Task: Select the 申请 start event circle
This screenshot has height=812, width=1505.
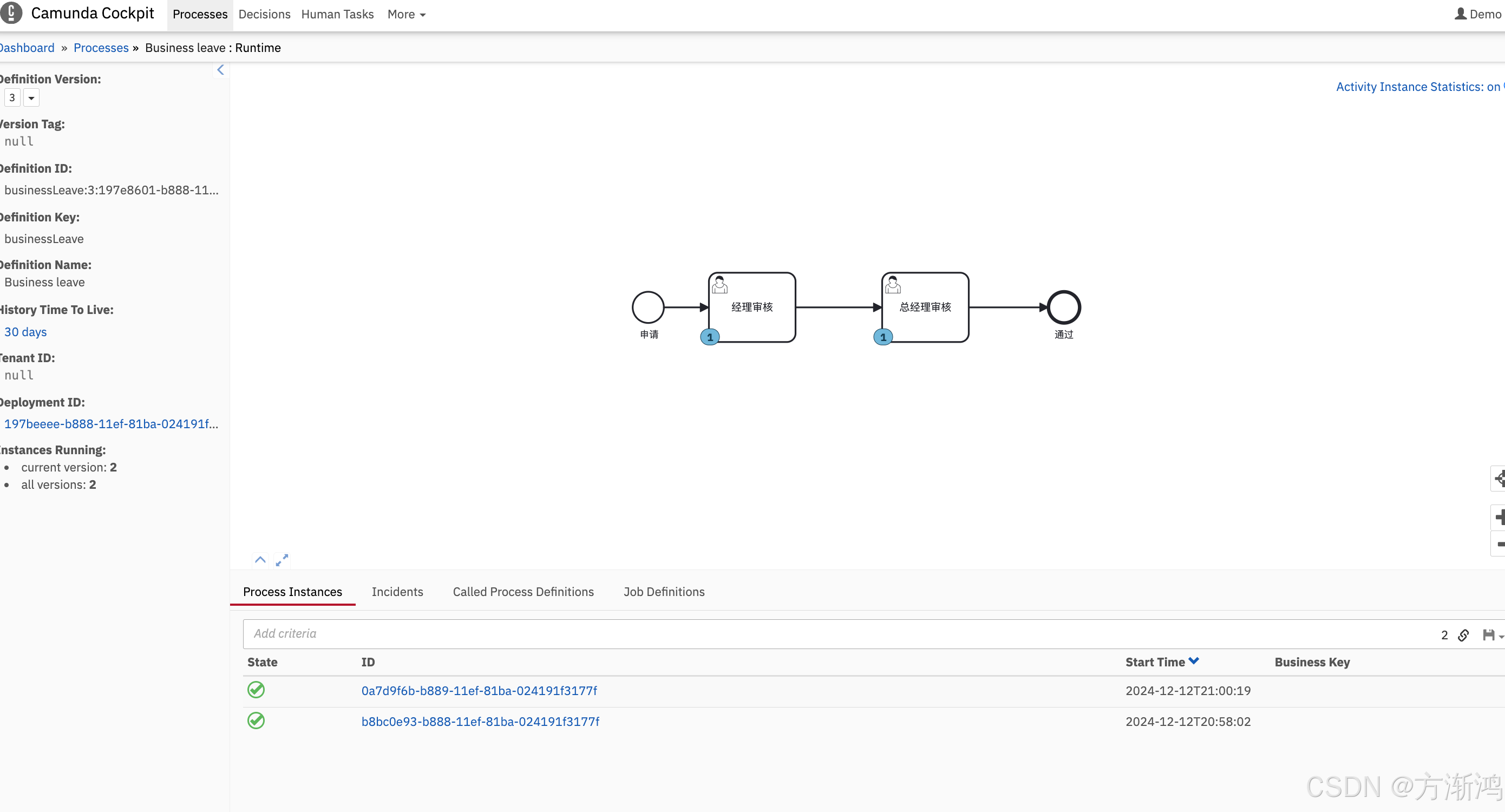Action: click(648, 307)
